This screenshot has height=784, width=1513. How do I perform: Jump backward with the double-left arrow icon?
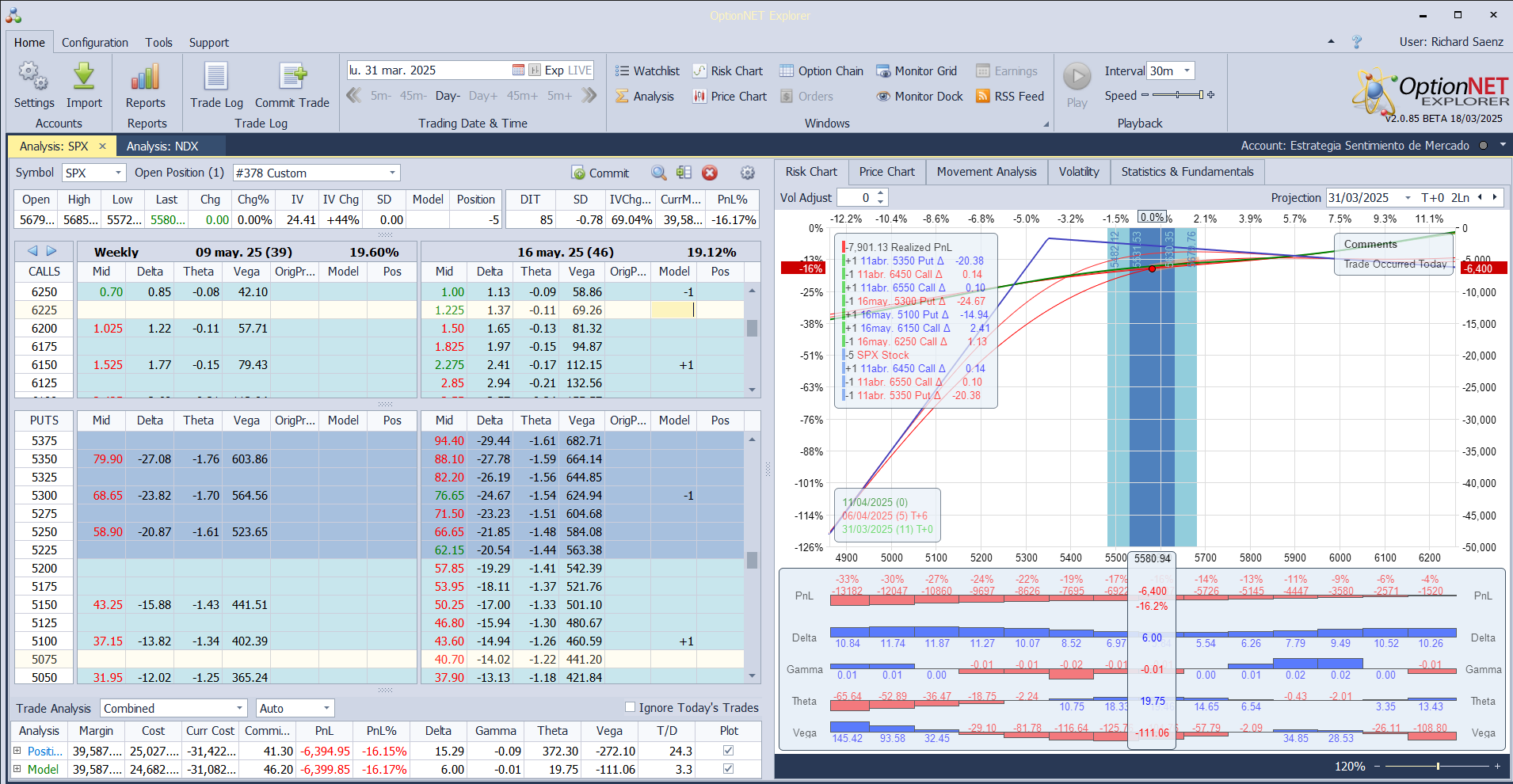pos(353,96)
